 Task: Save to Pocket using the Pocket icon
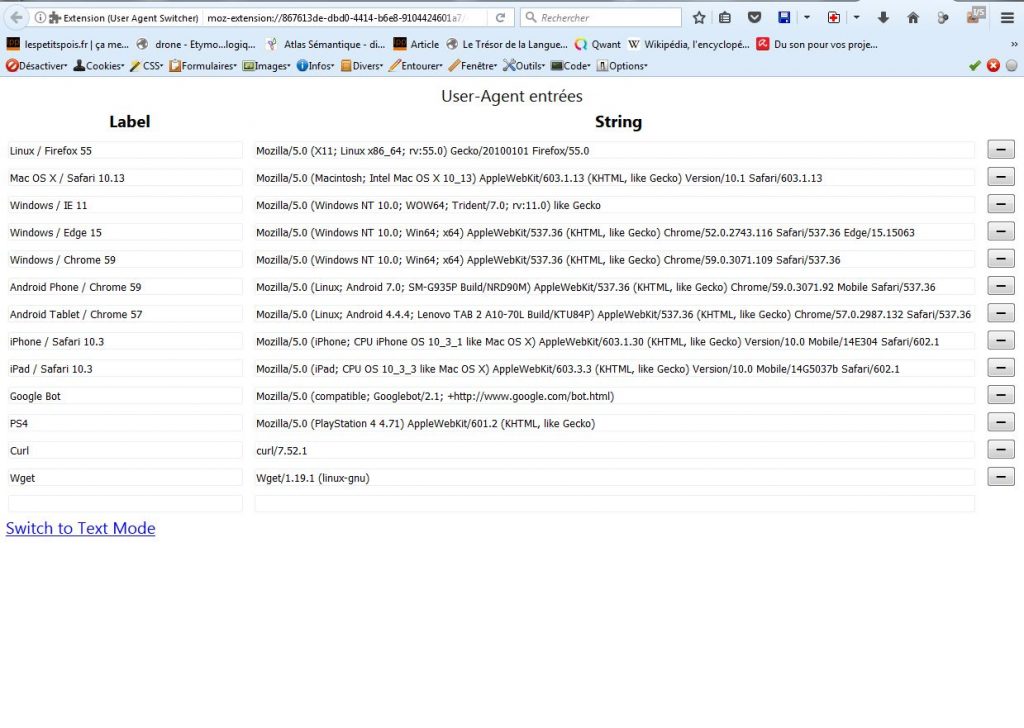pyautogui.click(x=754, y=18)
